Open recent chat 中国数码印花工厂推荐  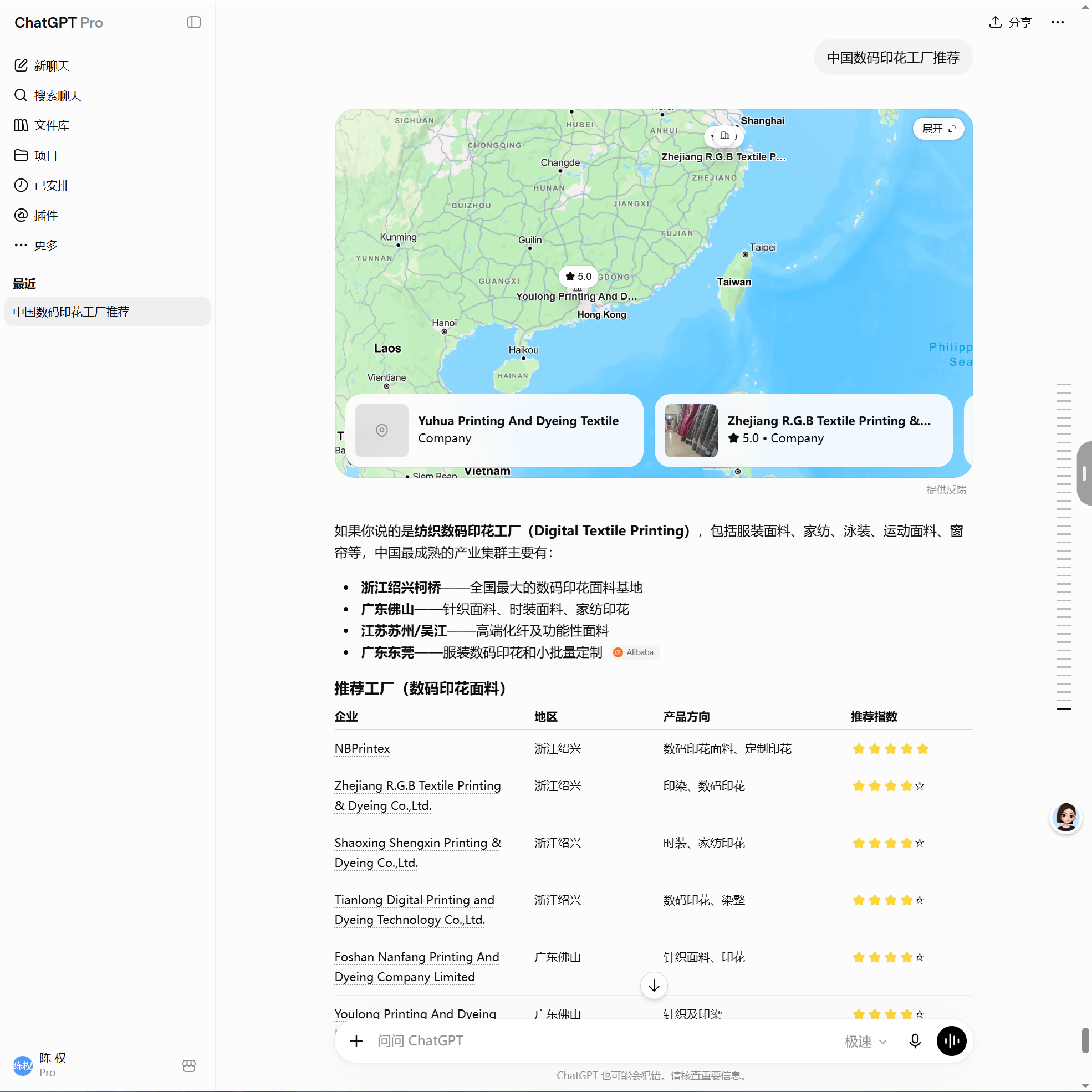(x=108, y=312)
